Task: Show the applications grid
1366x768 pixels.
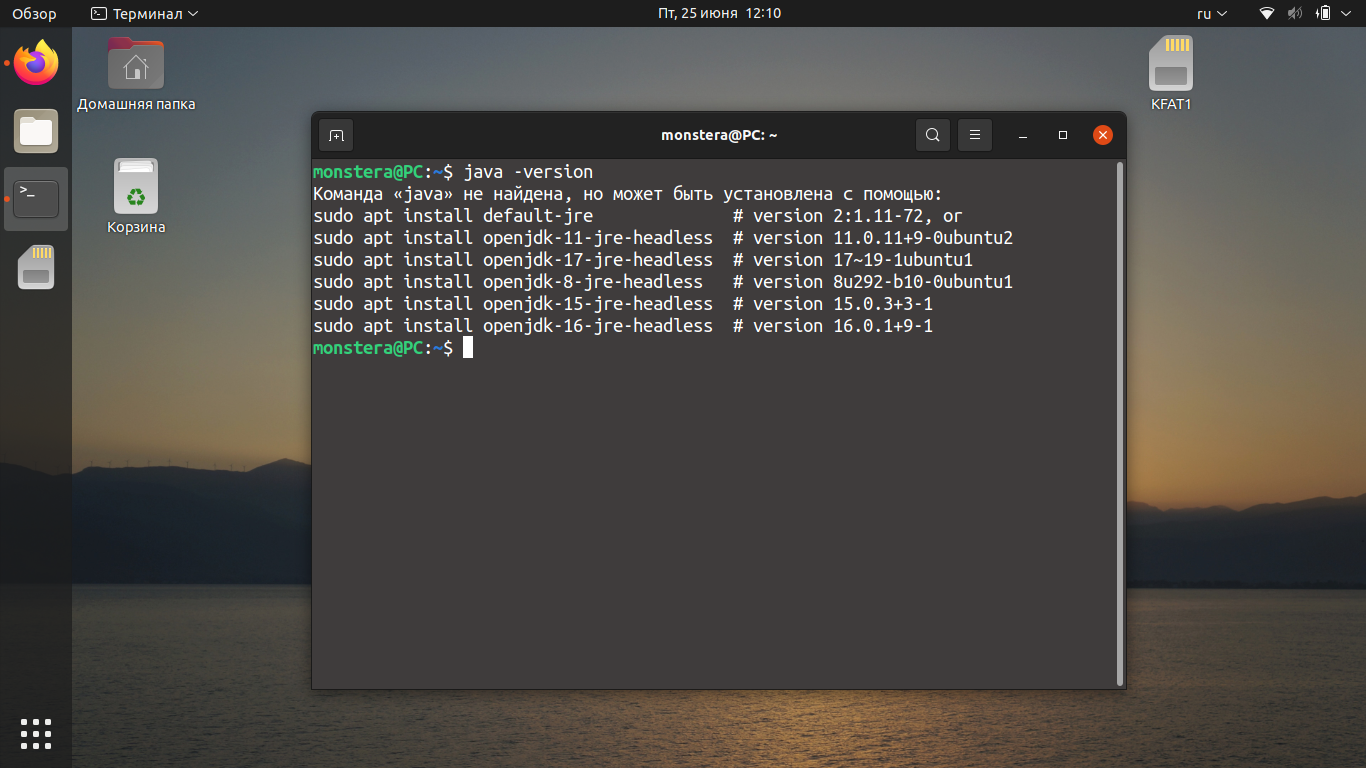Action: (36, 733)
